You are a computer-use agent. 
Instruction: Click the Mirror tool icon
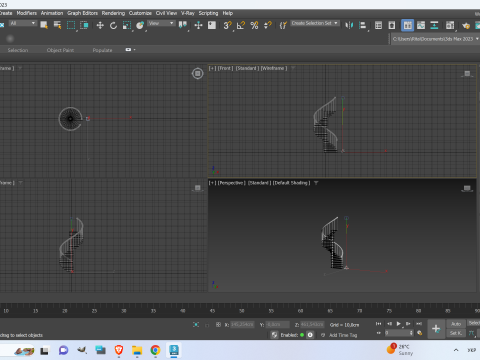349,25
